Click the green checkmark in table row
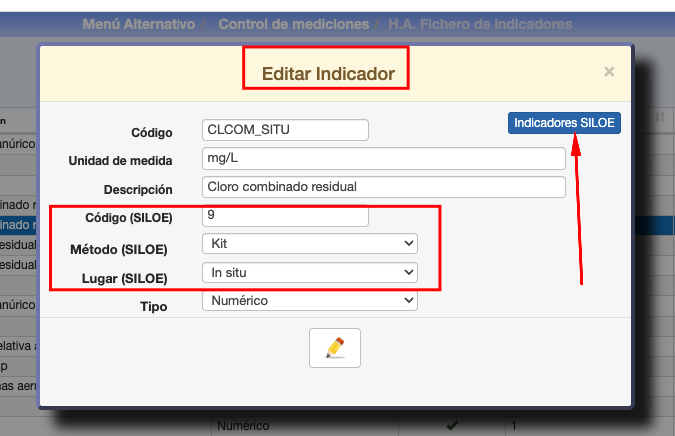675x436 pixels. click(x=451, y=426)
